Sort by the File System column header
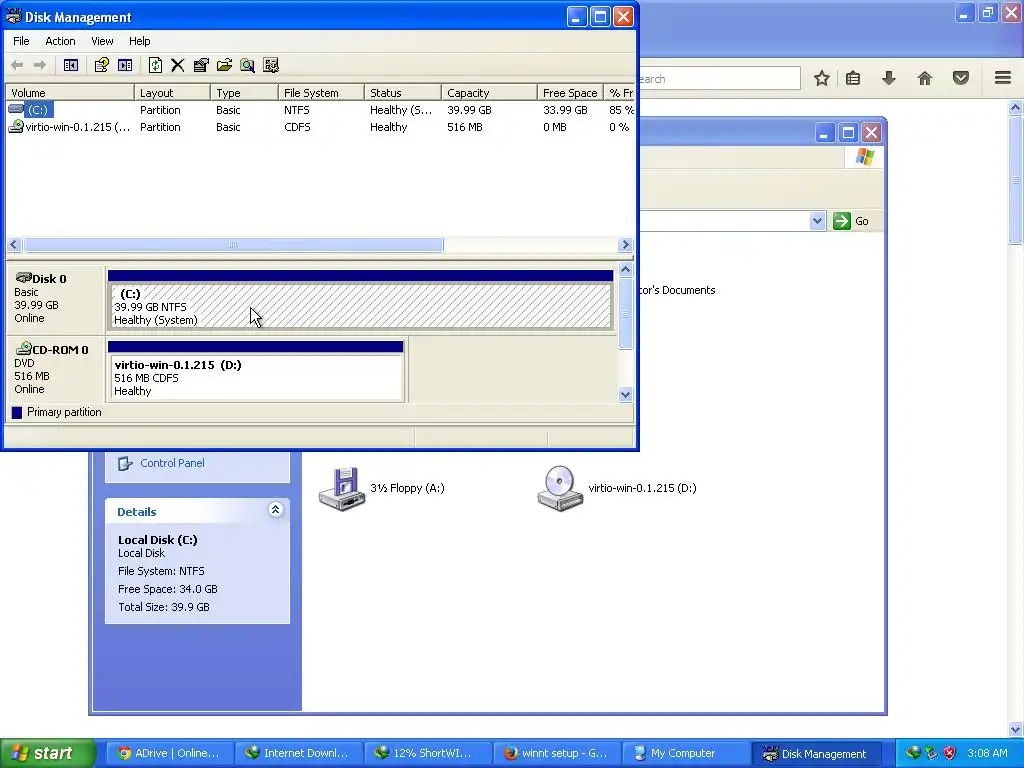The height and width of the screenshot is (768, 1024). coord(321,93)
